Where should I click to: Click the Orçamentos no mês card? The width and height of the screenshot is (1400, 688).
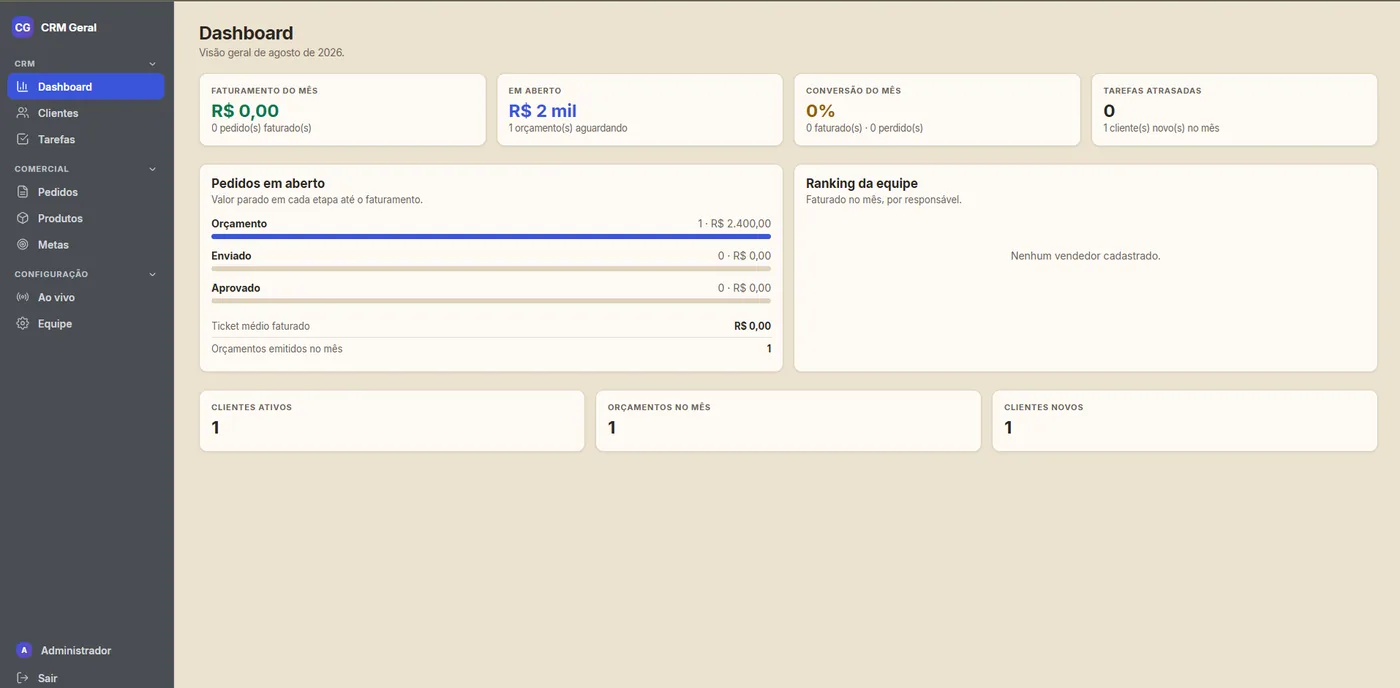point(788,421)
